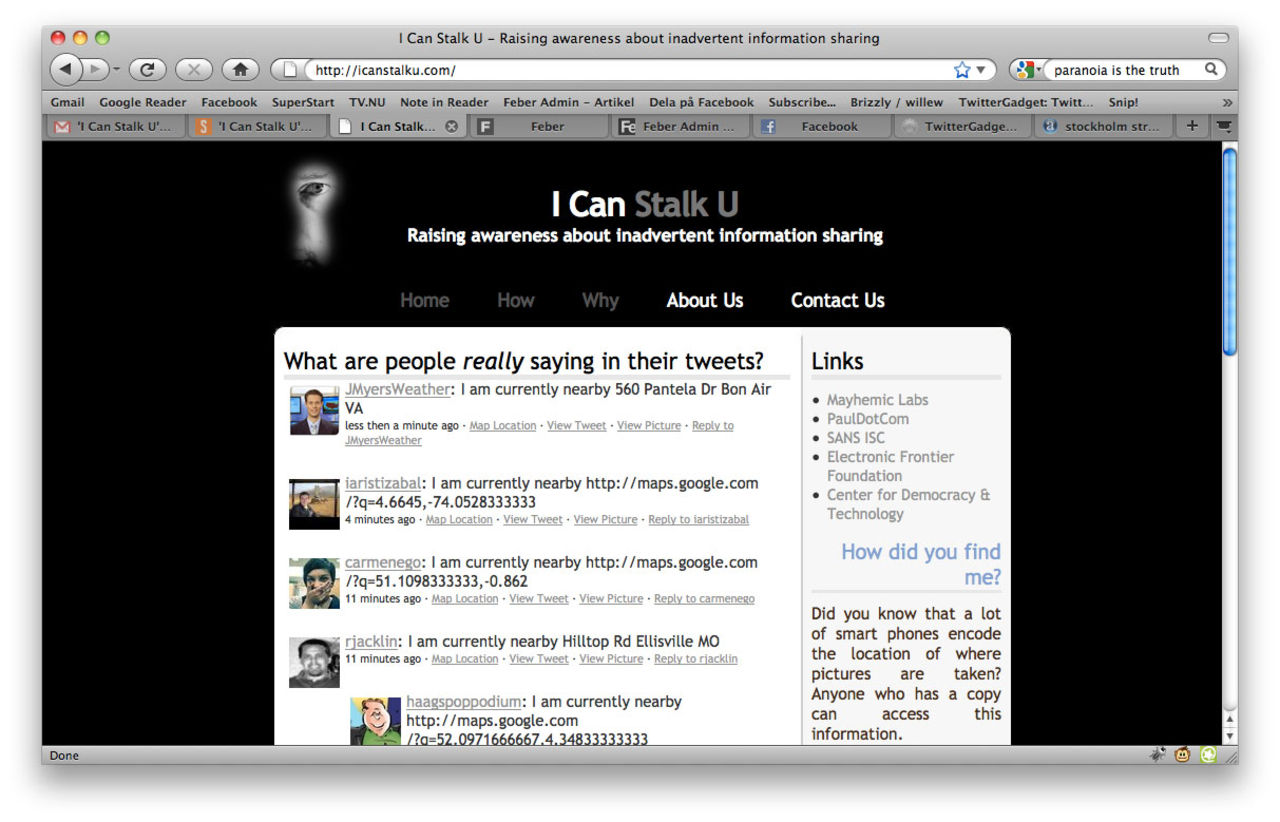Open the list-all-tabs dropdown at tab bar end
The width and height of the screenshot is (1280, 822).
[x=1224, y=126]
